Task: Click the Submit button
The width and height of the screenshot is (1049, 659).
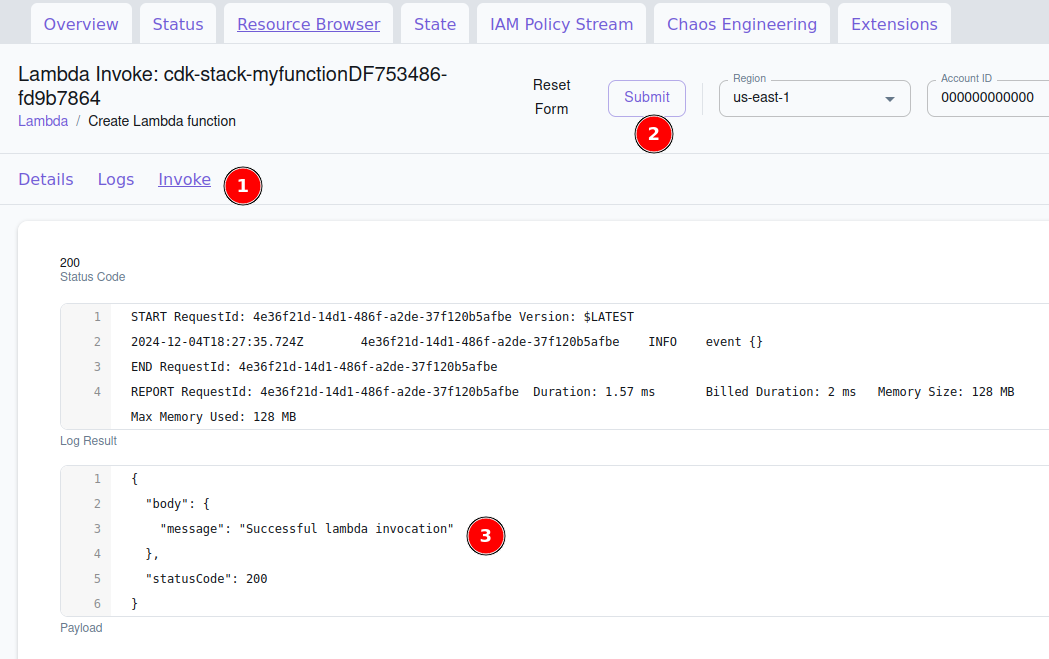Action: point(647,98)
